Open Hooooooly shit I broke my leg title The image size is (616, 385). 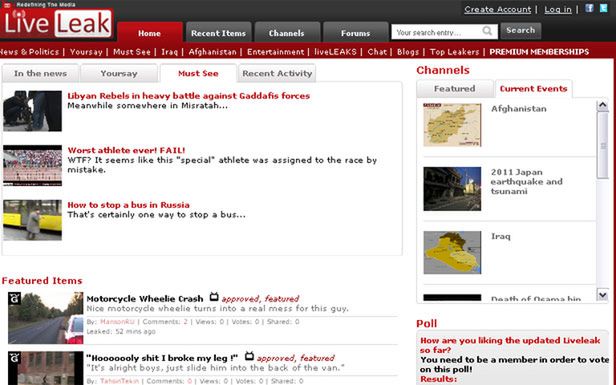[x=162, y=358]
